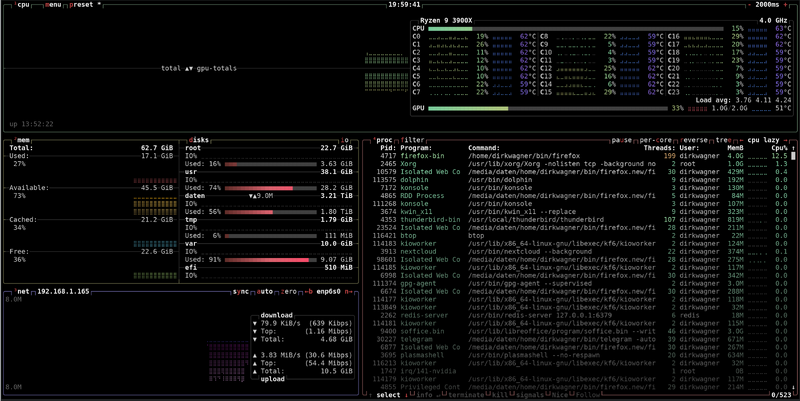Cycle the preset * option

pos(85,5)
